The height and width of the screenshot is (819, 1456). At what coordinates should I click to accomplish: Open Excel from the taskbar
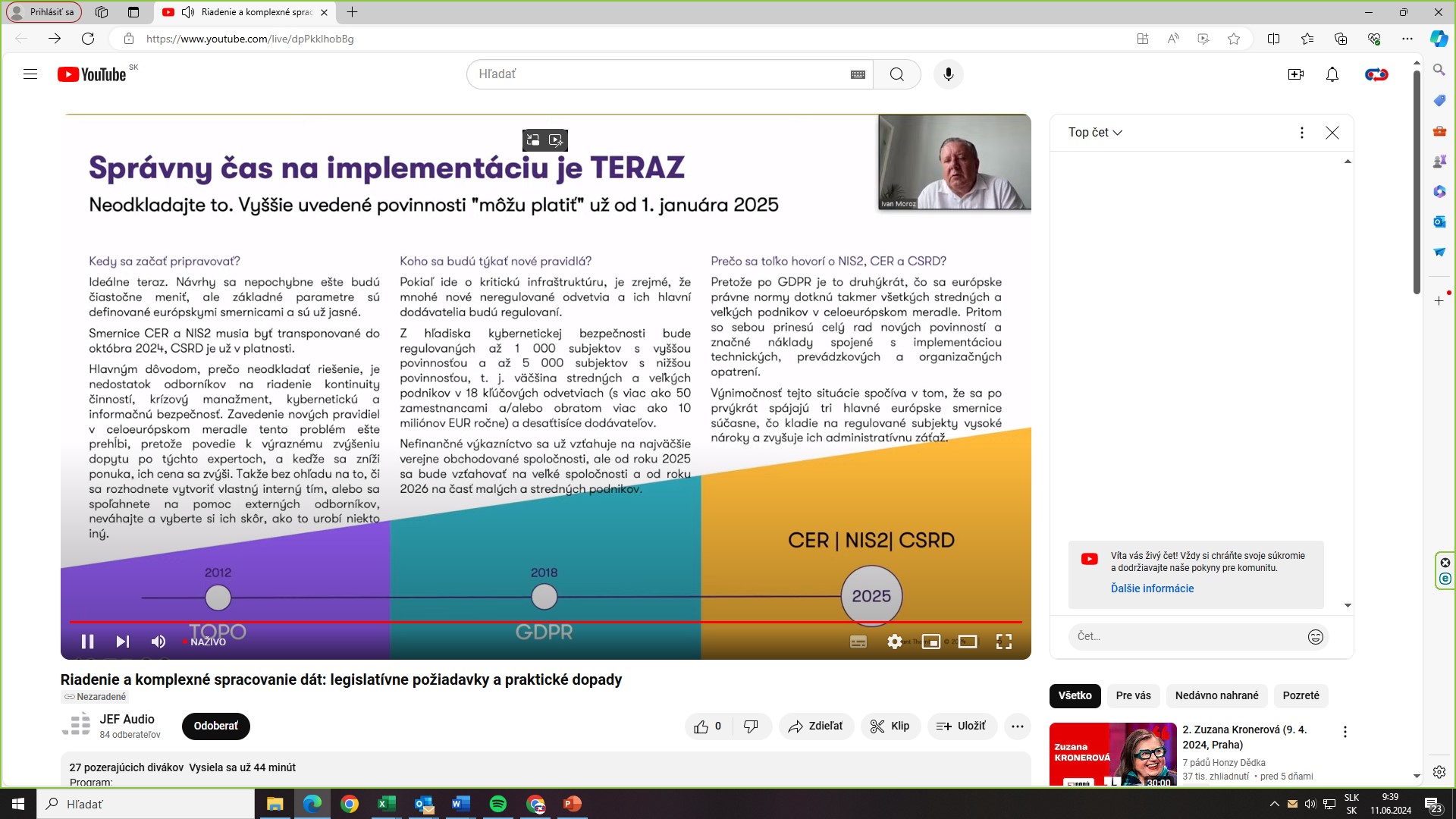click(x=387, y=804)
